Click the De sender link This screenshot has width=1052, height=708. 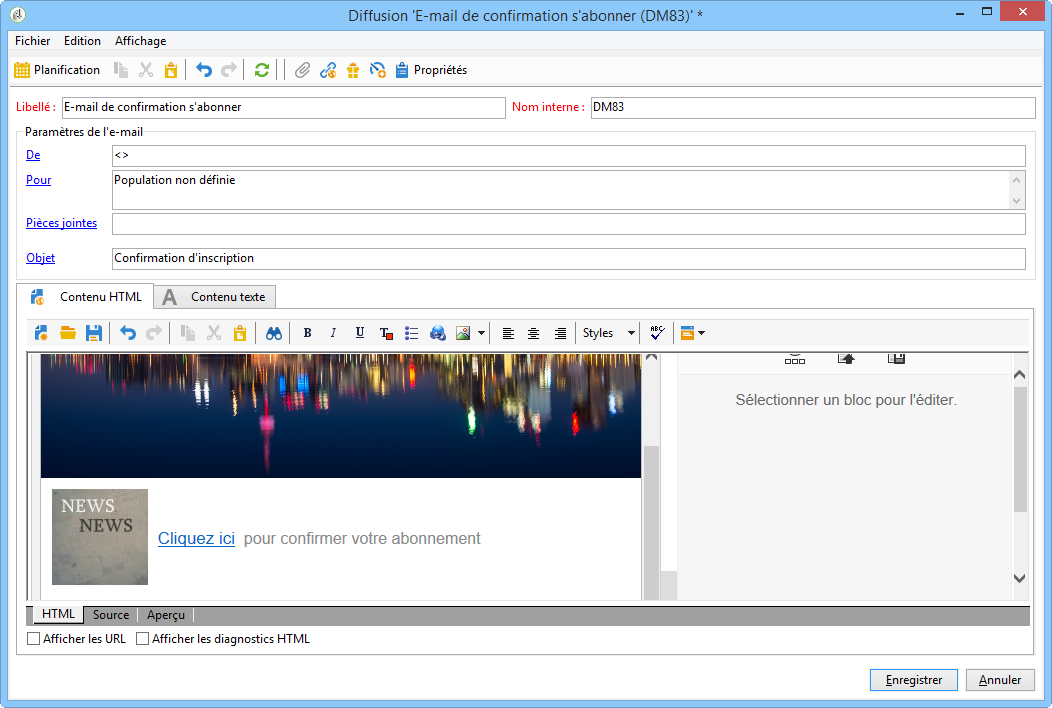(x=33, y=155)
